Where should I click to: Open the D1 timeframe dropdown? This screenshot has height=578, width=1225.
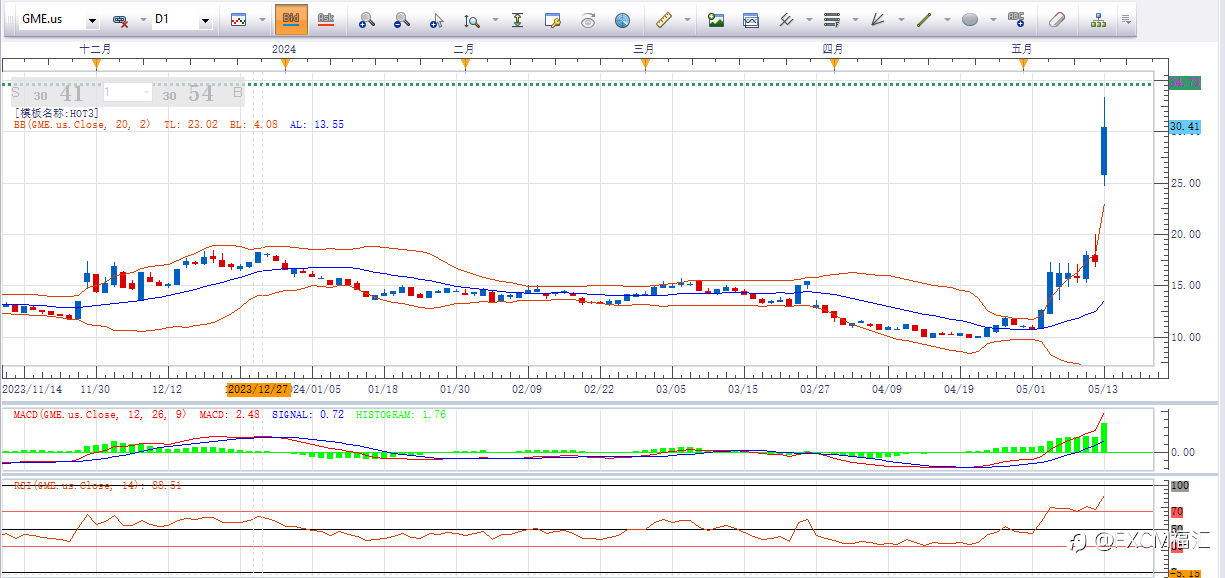[x=205, y=21]
